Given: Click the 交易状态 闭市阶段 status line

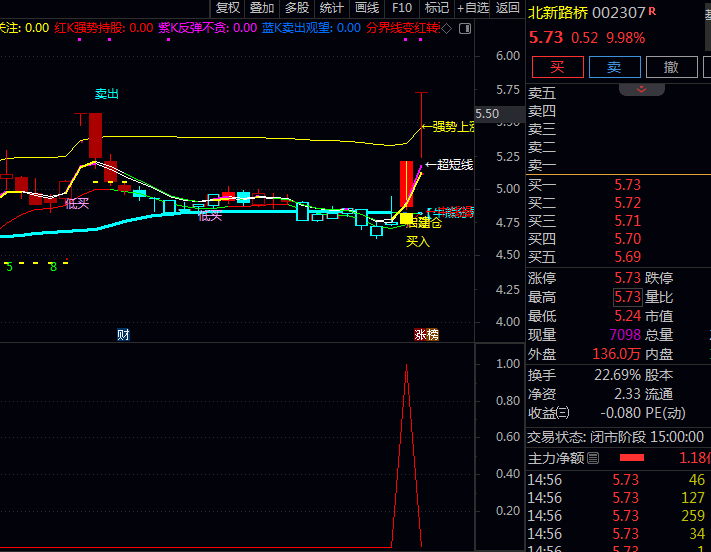Looking at the screenshot, I should [616, 437].
